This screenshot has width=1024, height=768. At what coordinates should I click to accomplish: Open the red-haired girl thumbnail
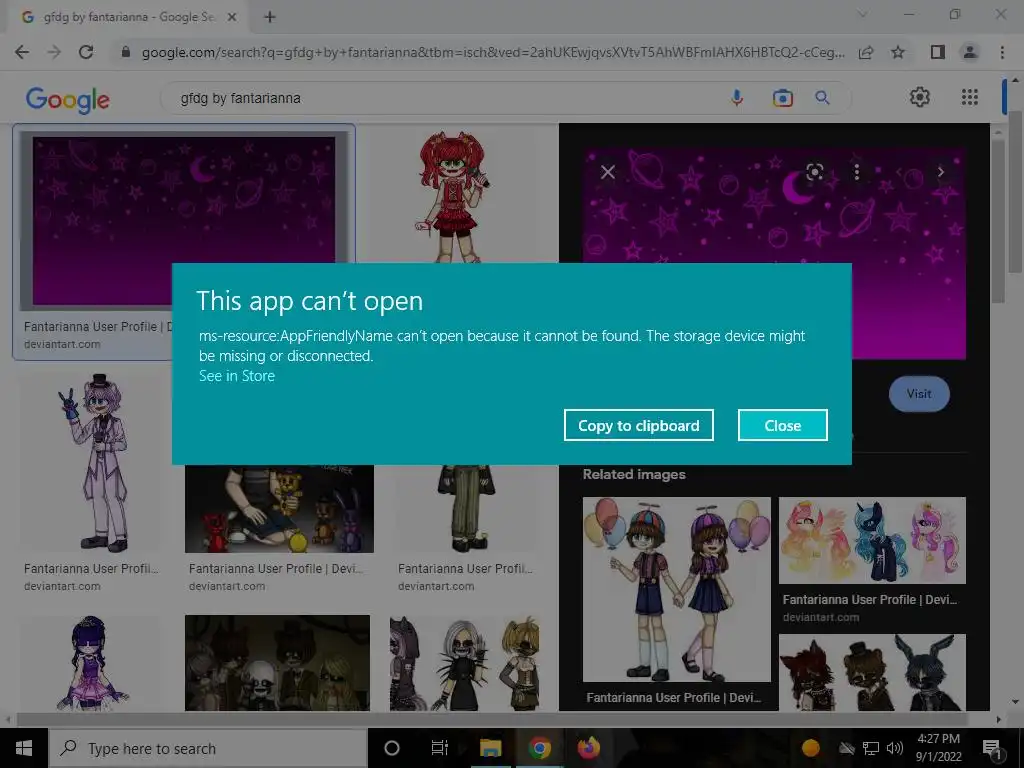pyautogui.click(x=455, y=196)
